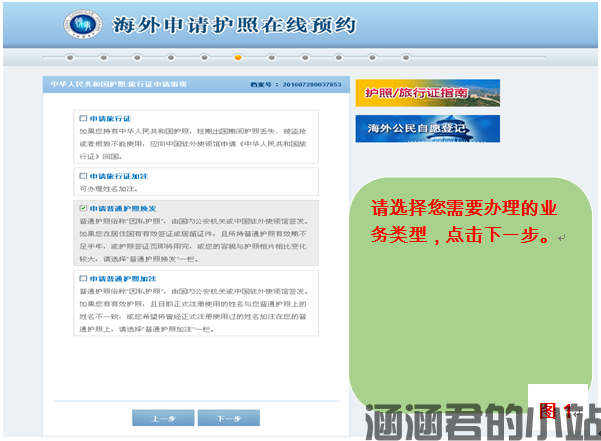
Task: Click the 申请普通护照加注 option title
Action: coord(123,279)
